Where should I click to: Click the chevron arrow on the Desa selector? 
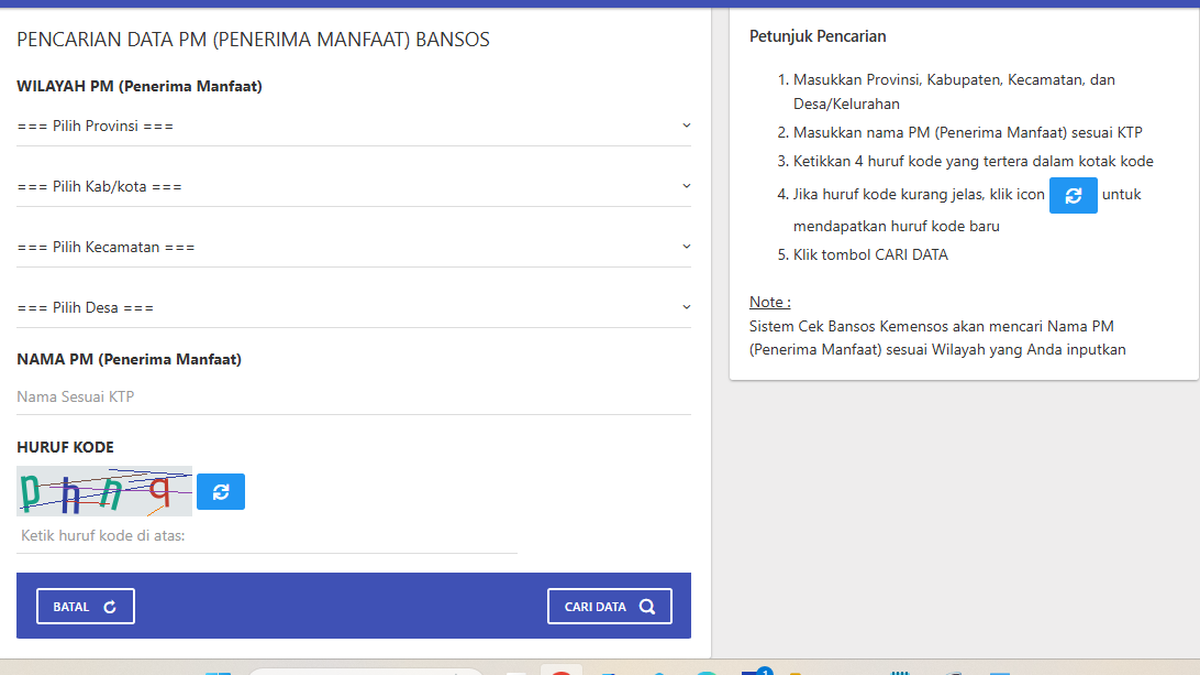tap(686, 307)
